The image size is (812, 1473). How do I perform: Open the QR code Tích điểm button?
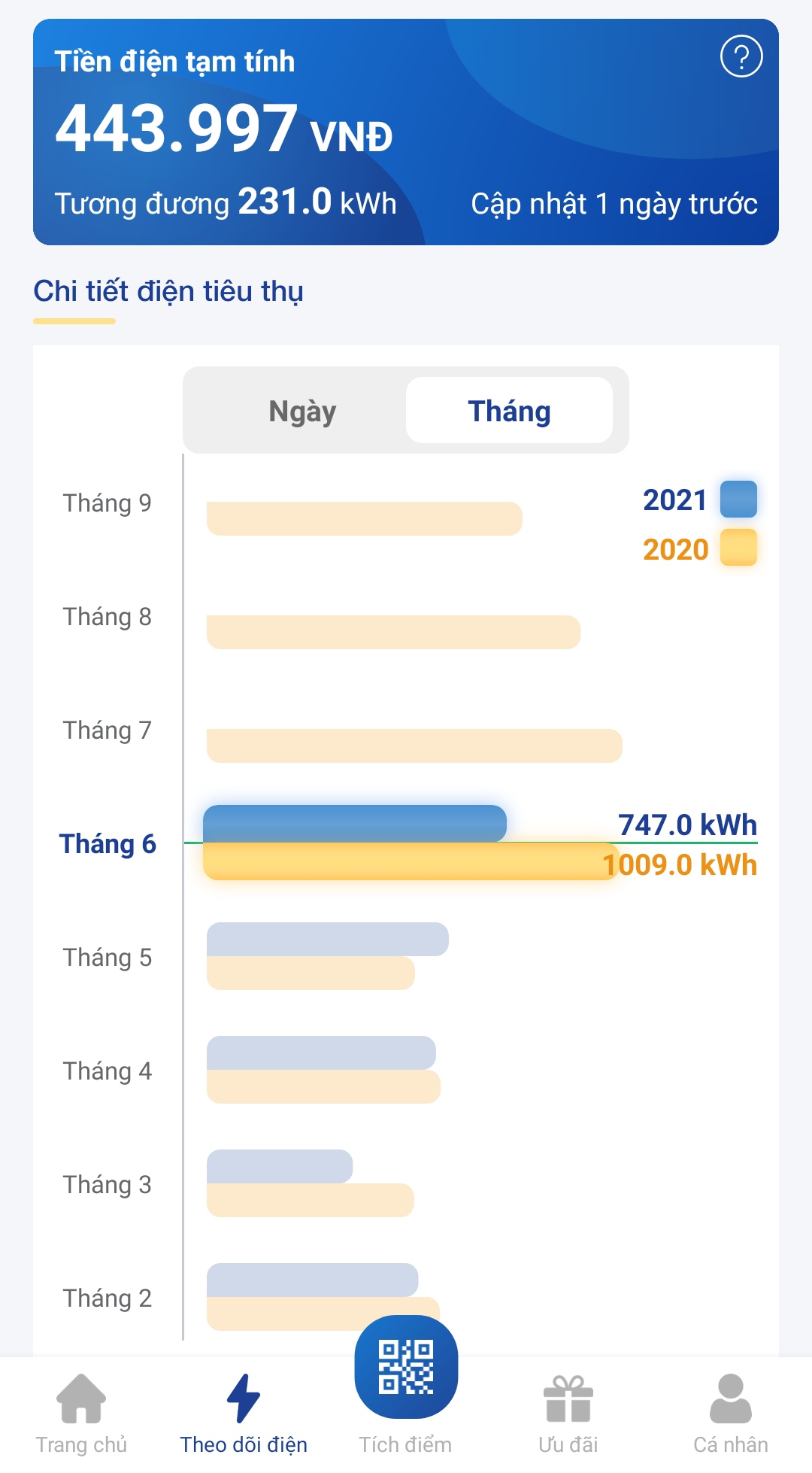pos(406,1366)
